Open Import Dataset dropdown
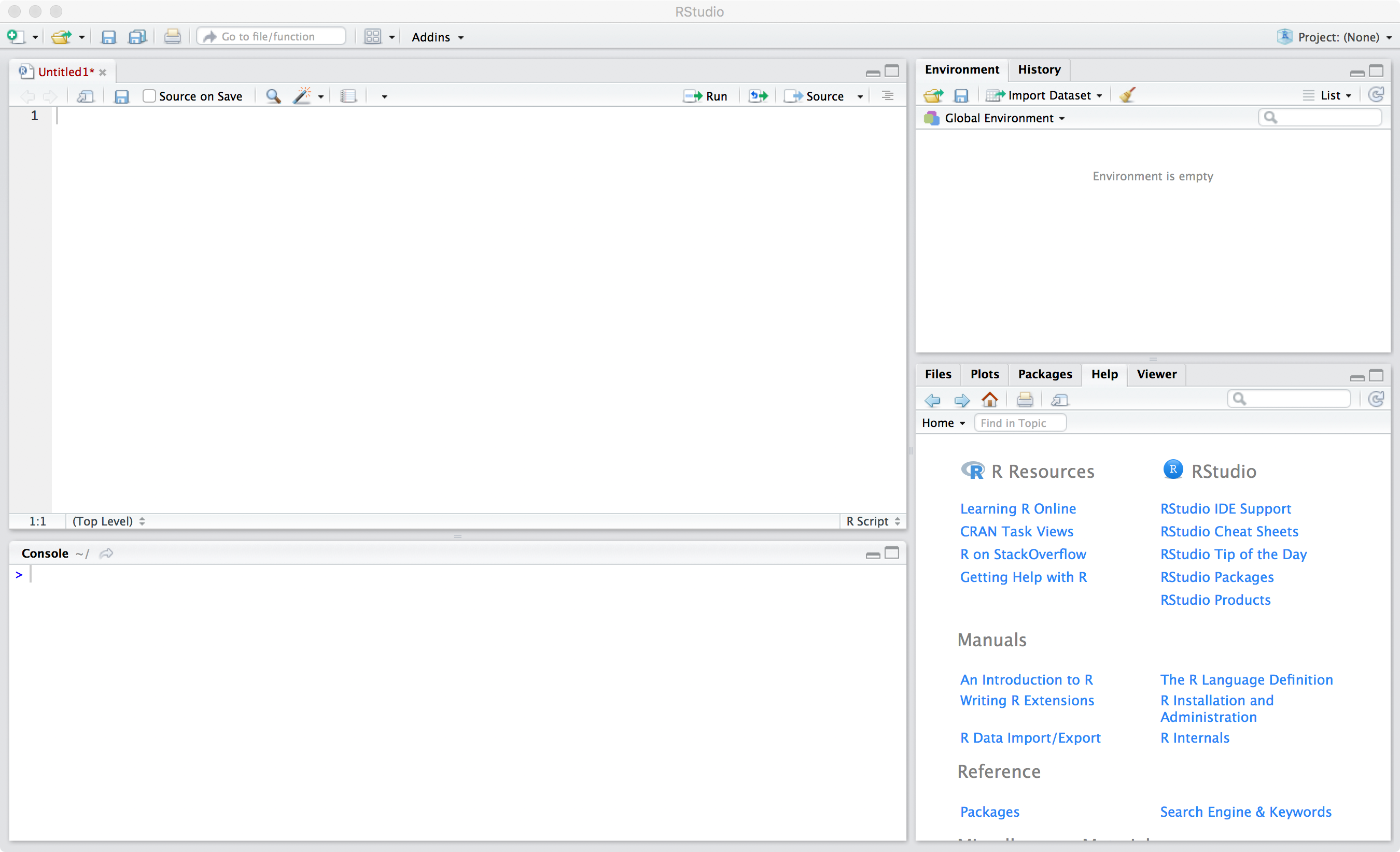This screenshot has height=852, width=1400. [x=1044, y=95]
